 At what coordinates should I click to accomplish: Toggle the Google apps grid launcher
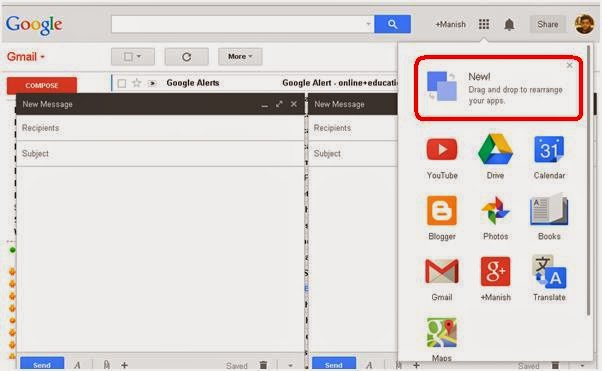tap(484, 24)
